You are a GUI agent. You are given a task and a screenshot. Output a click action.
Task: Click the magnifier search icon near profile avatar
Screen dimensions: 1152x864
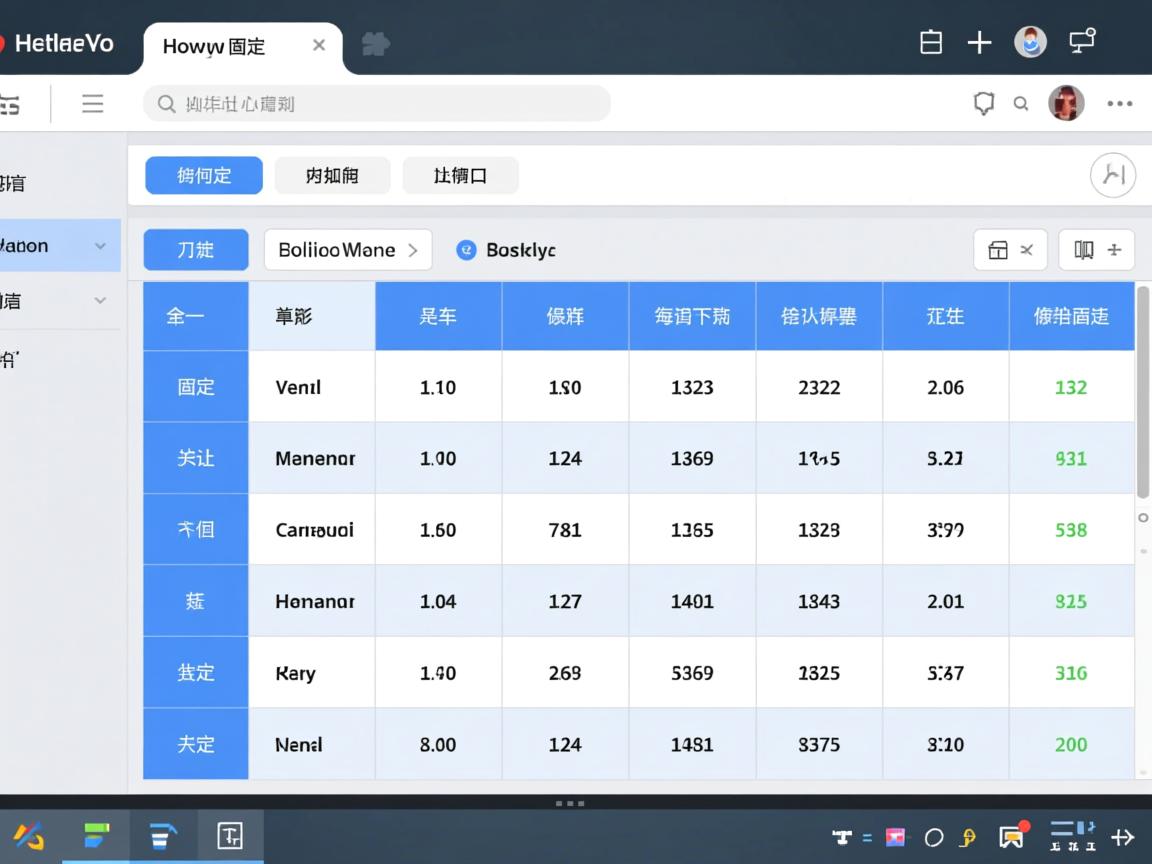click(x=1020, y=103)
